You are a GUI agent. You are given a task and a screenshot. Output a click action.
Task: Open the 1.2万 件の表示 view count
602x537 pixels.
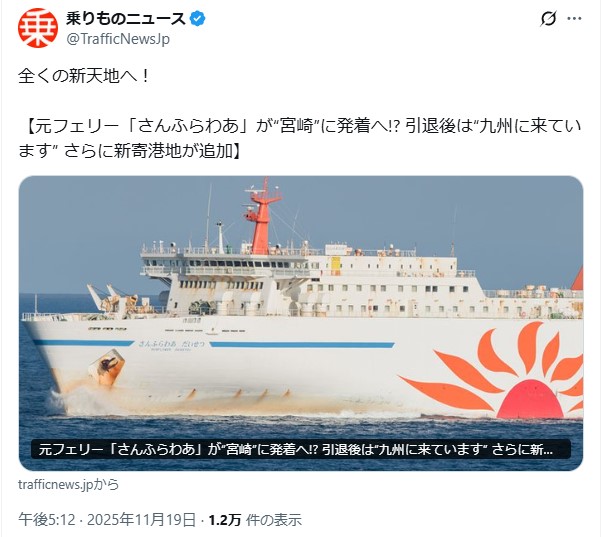pyautogui.click(x=255, y=520)
